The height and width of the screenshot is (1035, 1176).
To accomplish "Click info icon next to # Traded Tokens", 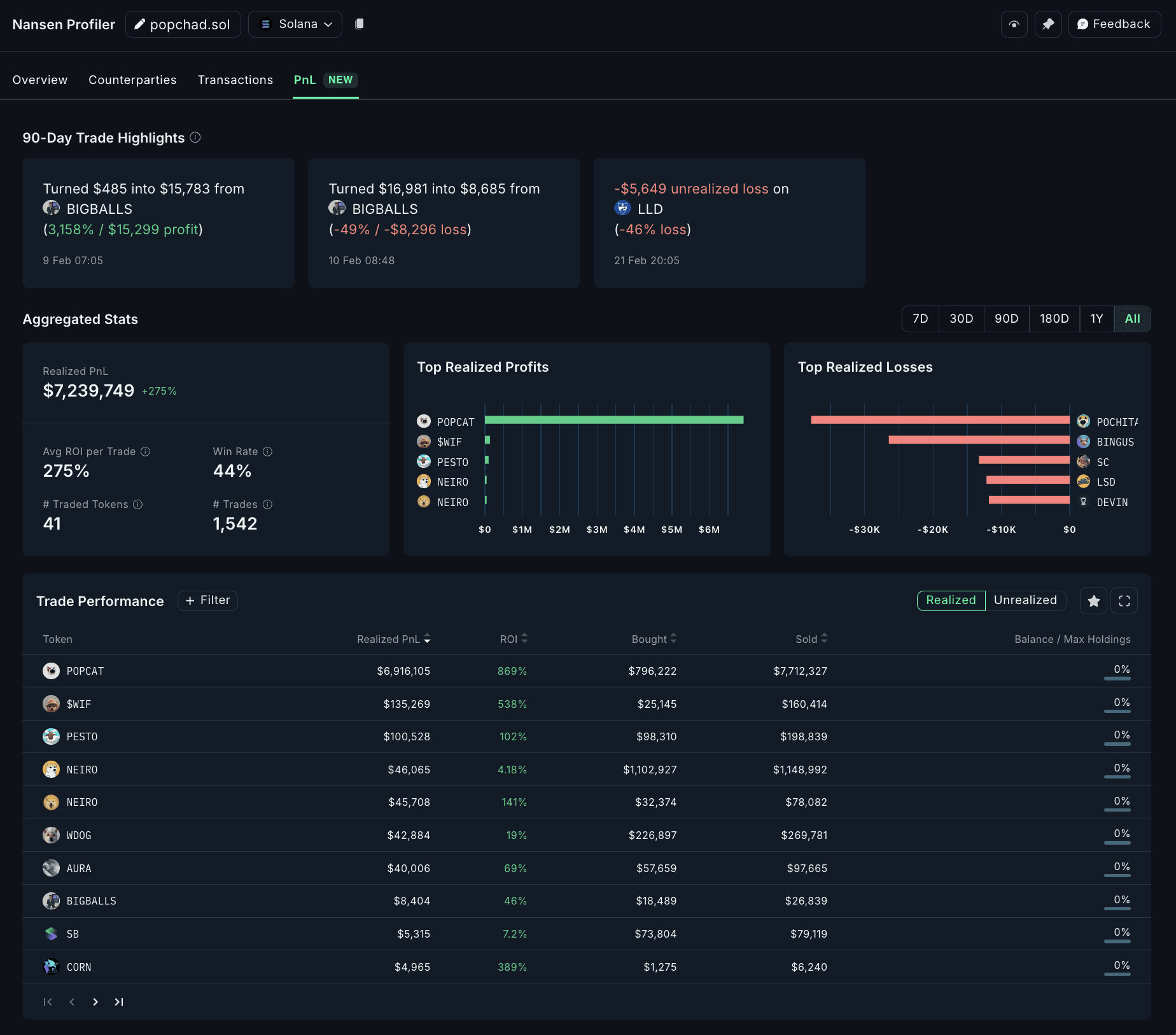I will [x=137, y=504].
